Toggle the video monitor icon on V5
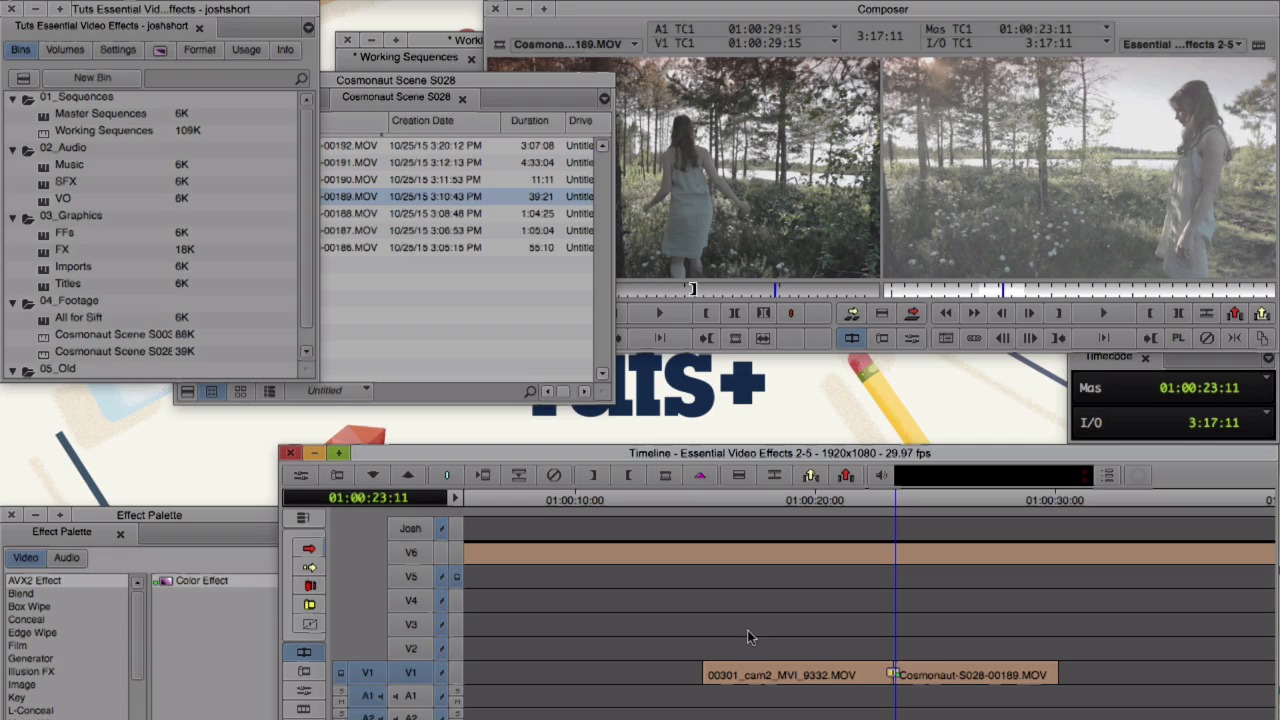The height and width of the screenshot is (720, 1280). 457,577
